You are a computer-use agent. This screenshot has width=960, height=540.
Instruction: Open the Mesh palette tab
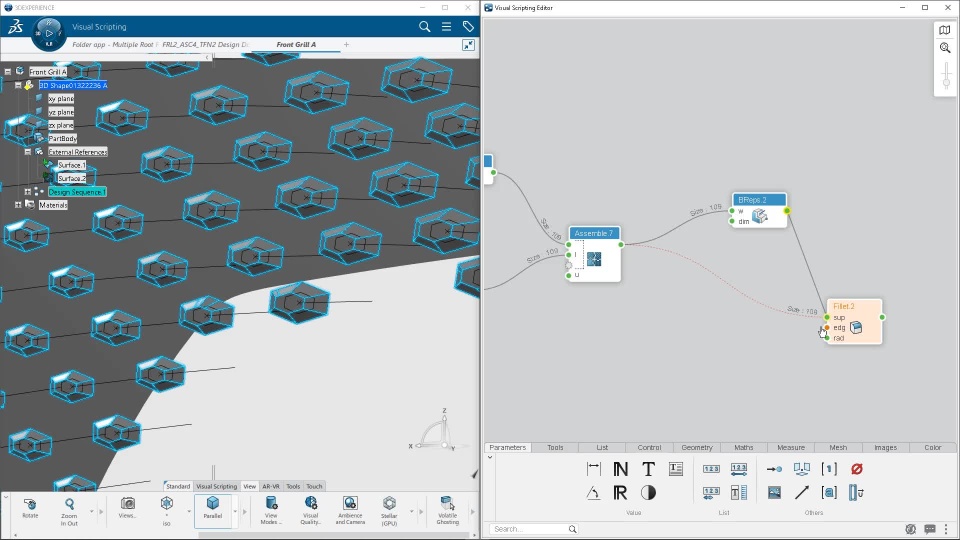click(x=838, y=448)
